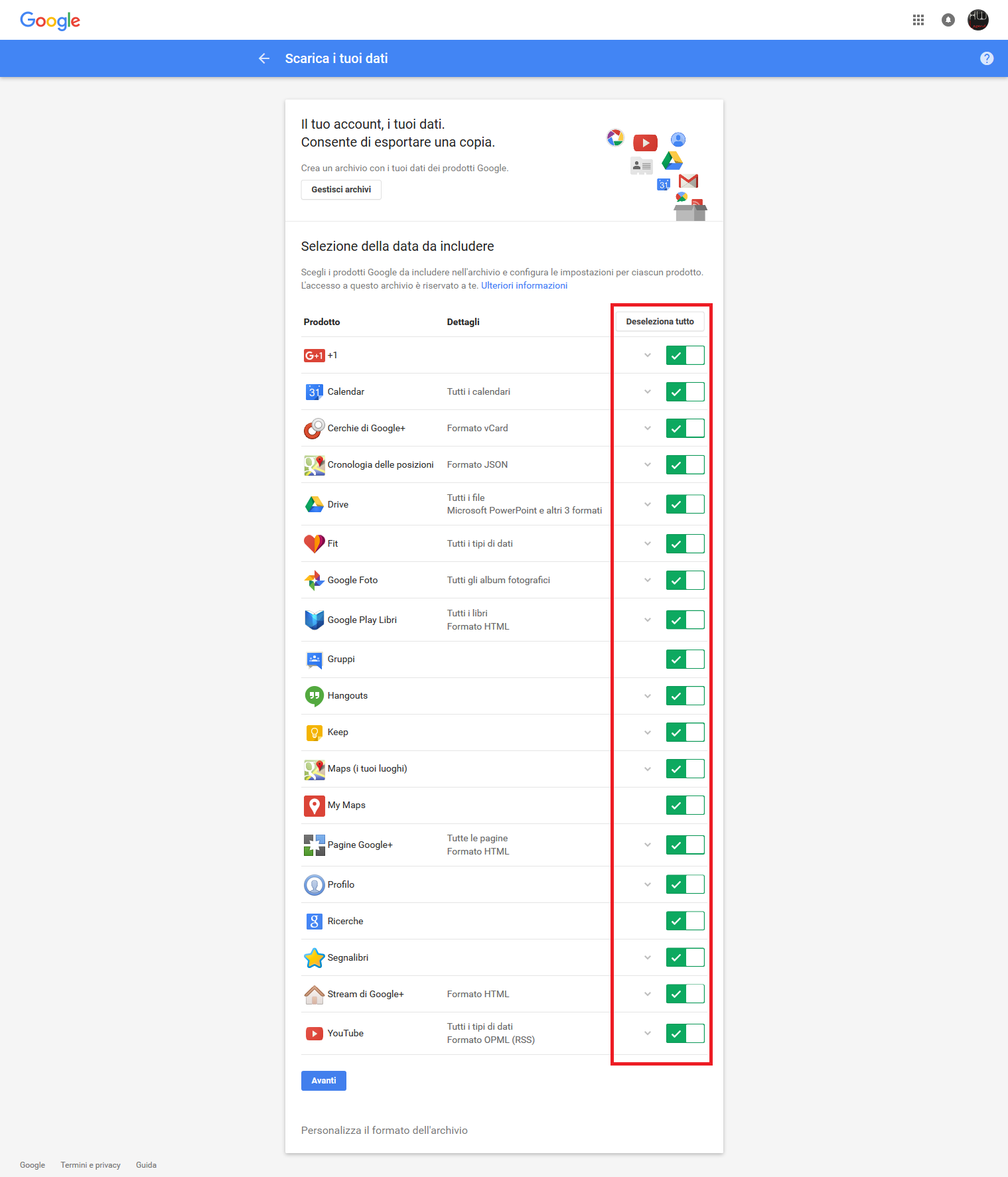Click the Stream di Google+ house icon
Viewport: 1008px width, 1177px height.
(x=314, y=994)
